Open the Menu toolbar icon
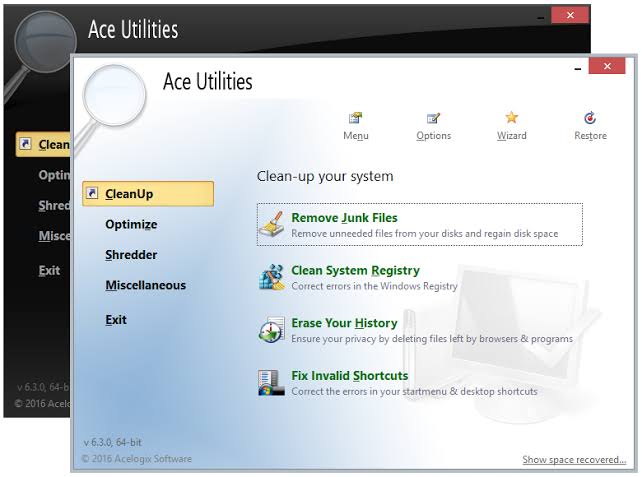 (x=355, y=118)
